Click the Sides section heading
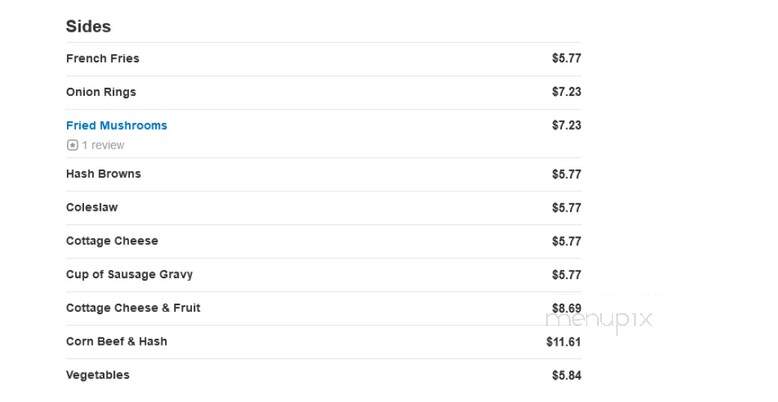 pyautogui.click(x=88, y=26)
